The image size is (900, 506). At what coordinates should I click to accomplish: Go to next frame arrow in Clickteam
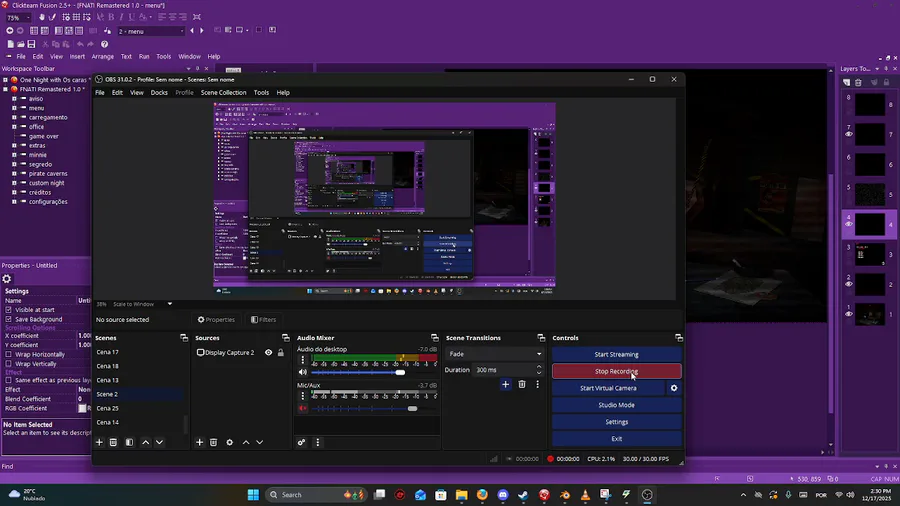(x=201, y=31)
